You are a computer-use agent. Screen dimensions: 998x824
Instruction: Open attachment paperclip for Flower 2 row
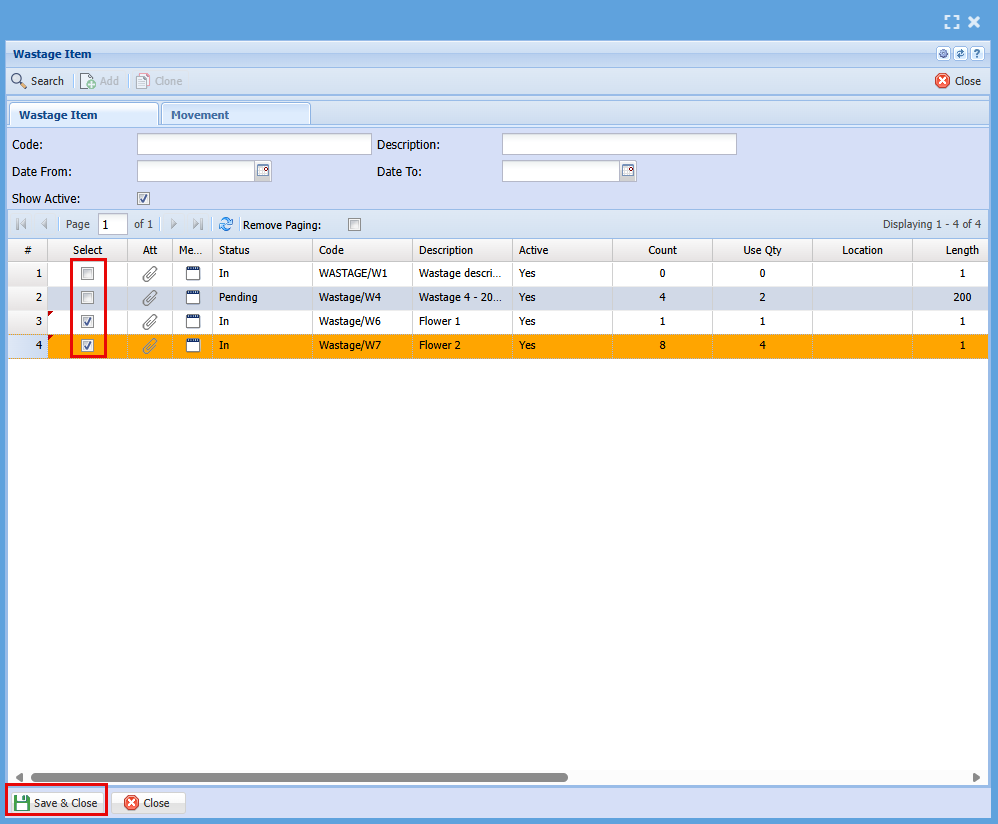[149, 345]
